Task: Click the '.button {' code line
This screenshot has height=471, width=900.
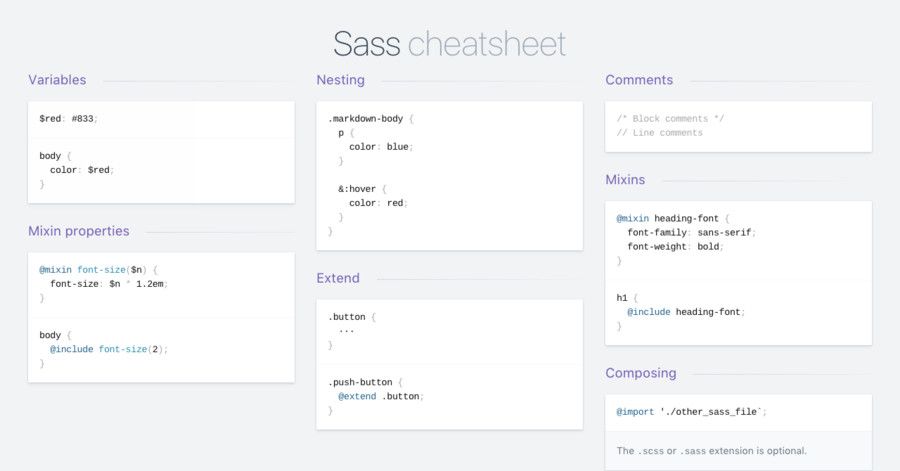Action: click(352, 317)
